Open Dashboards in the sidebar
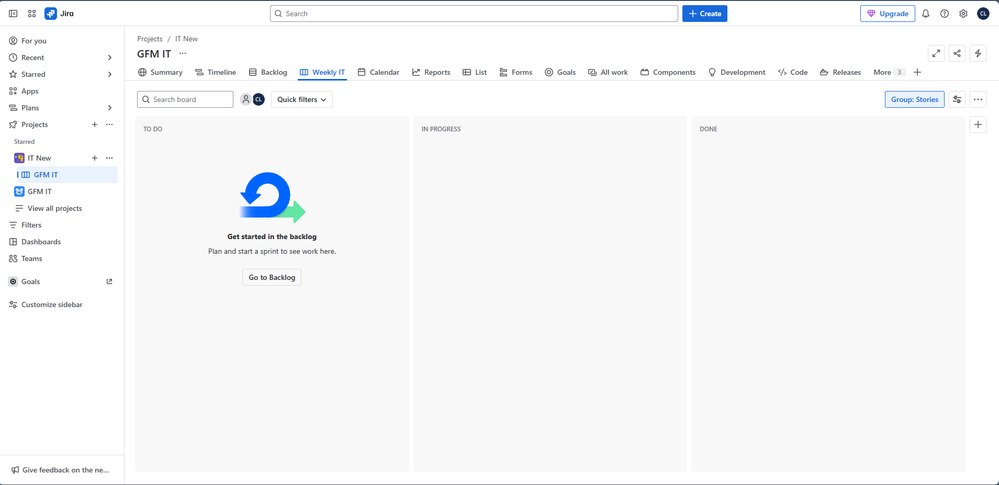 click(61, 242)
